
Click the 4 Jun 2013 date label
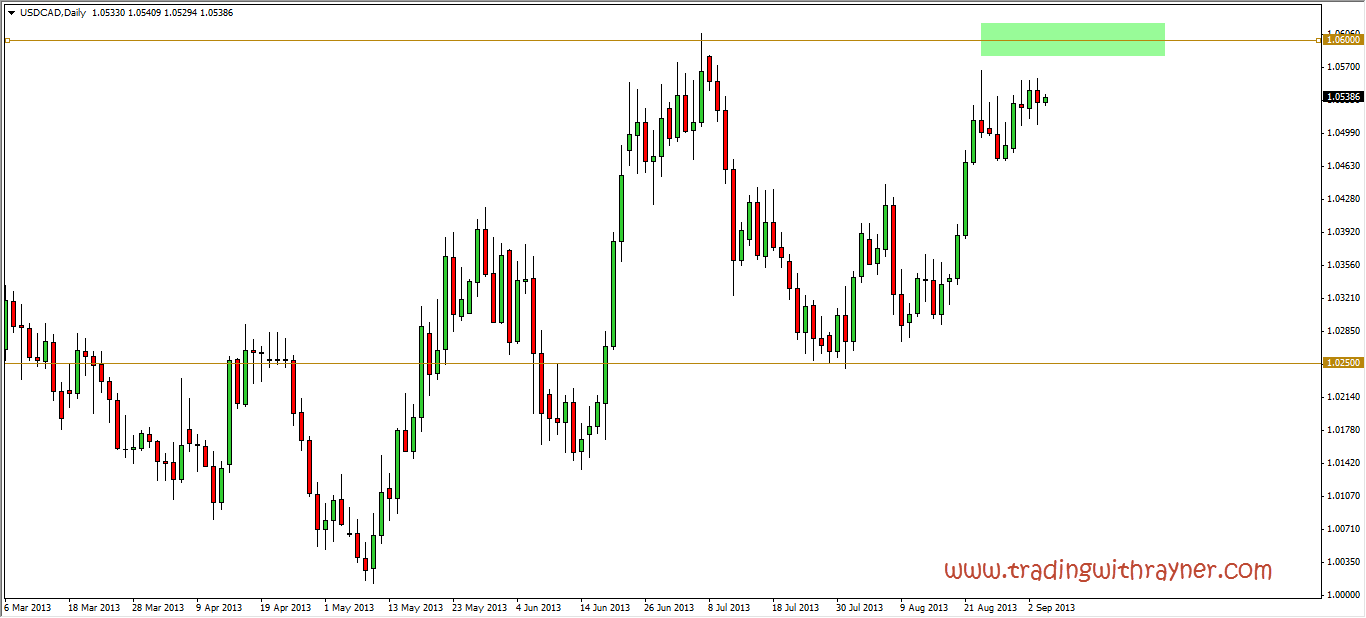click(x=540, y=607)
